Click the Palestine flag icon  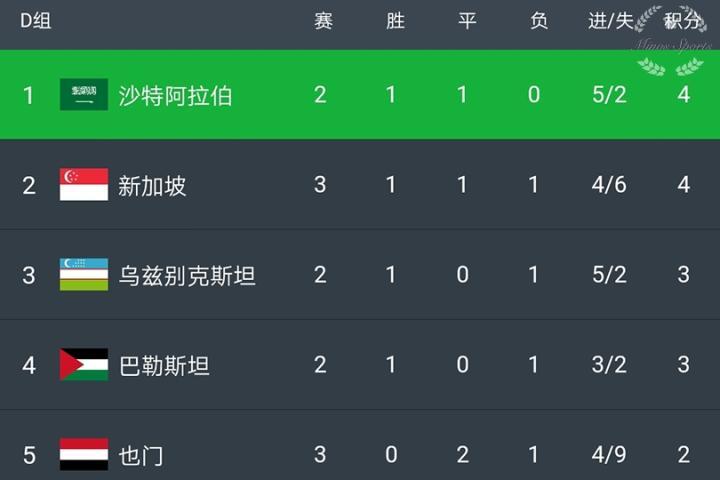click(84, 365)
